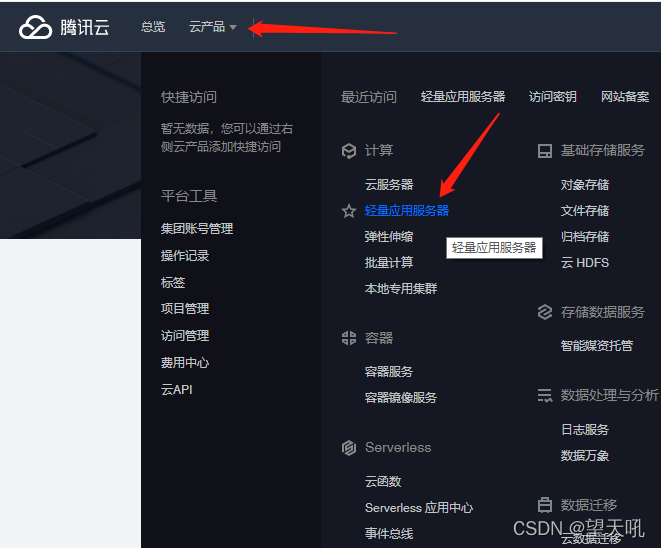This screenshot has height=548, width=661.
Task: Open 访问密钥 from recent visits
Action: point(553,97)
